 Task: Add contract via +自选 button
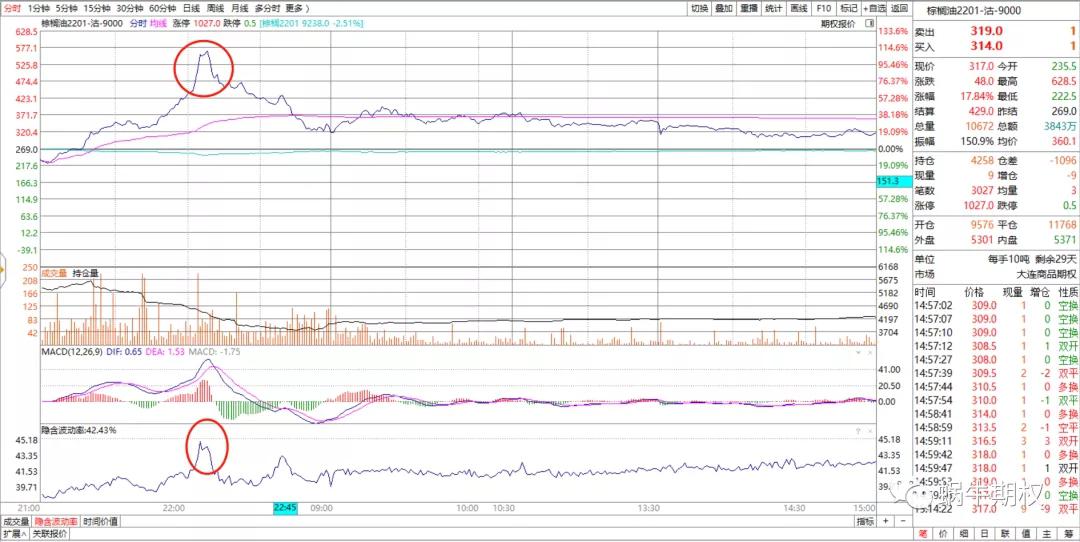click(x=871, y=8)
